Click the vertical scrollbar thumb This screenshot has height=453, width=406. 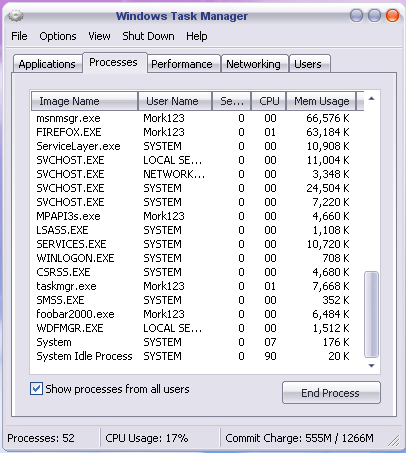pos(371,315)
